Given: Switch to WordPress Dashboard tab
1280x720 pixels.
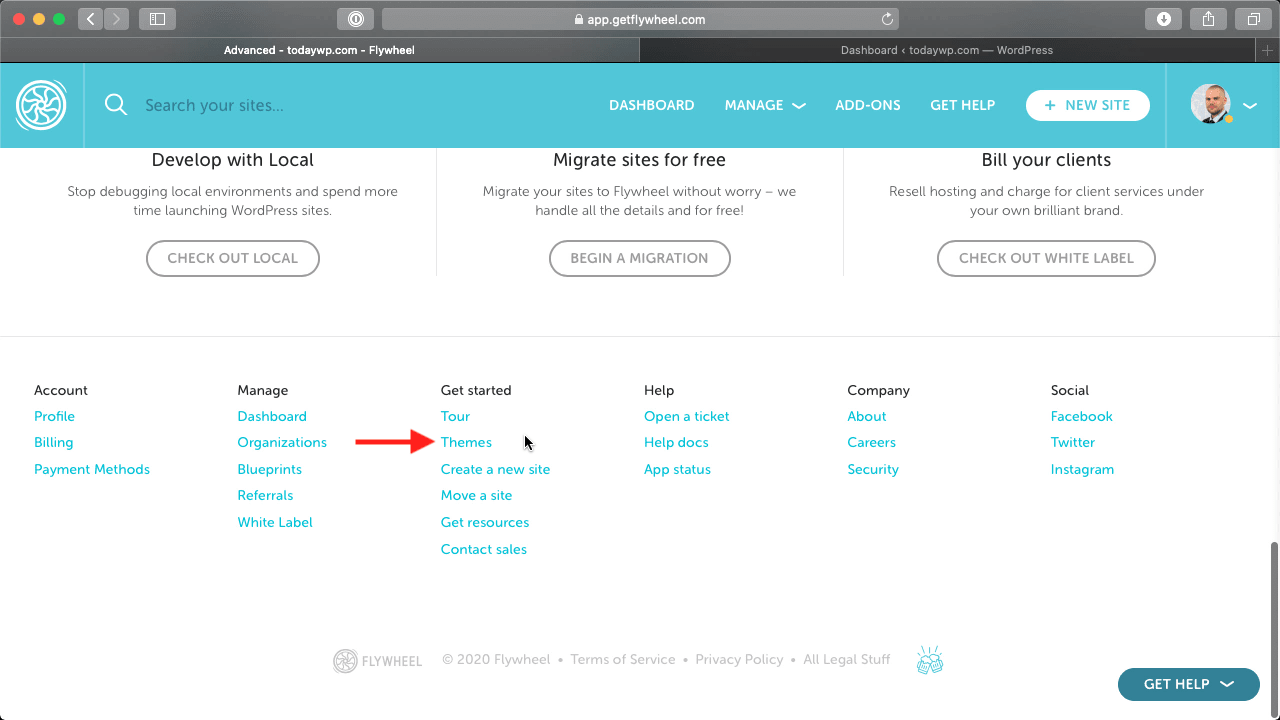Looking at the screenshot, I should (x=947, y=50).
